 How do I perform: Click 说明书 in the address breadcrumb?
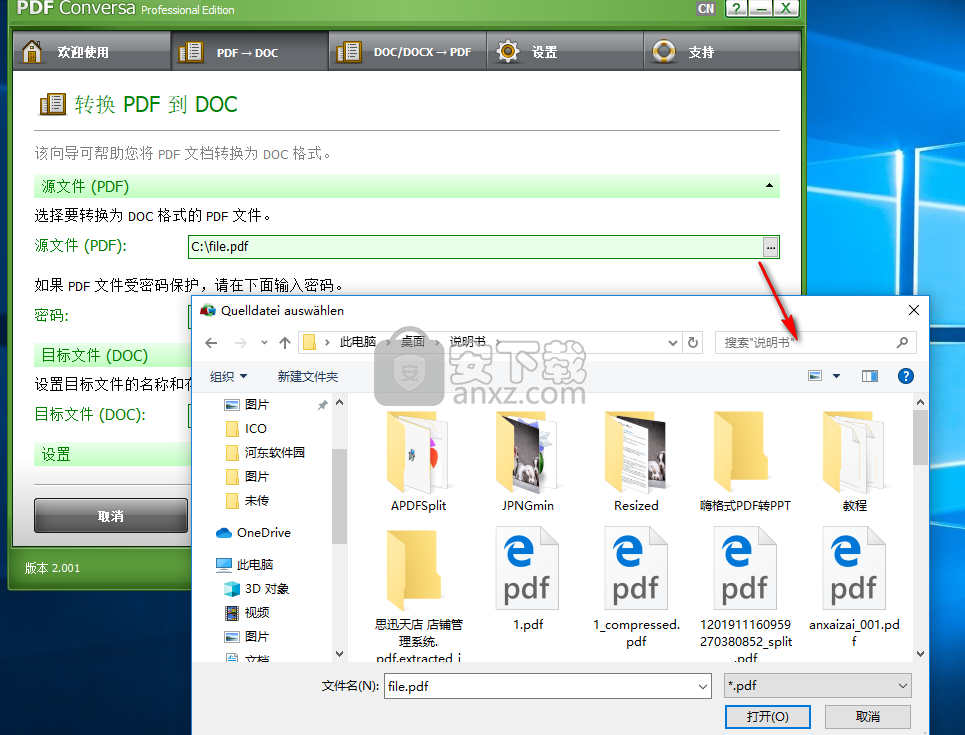467,342
